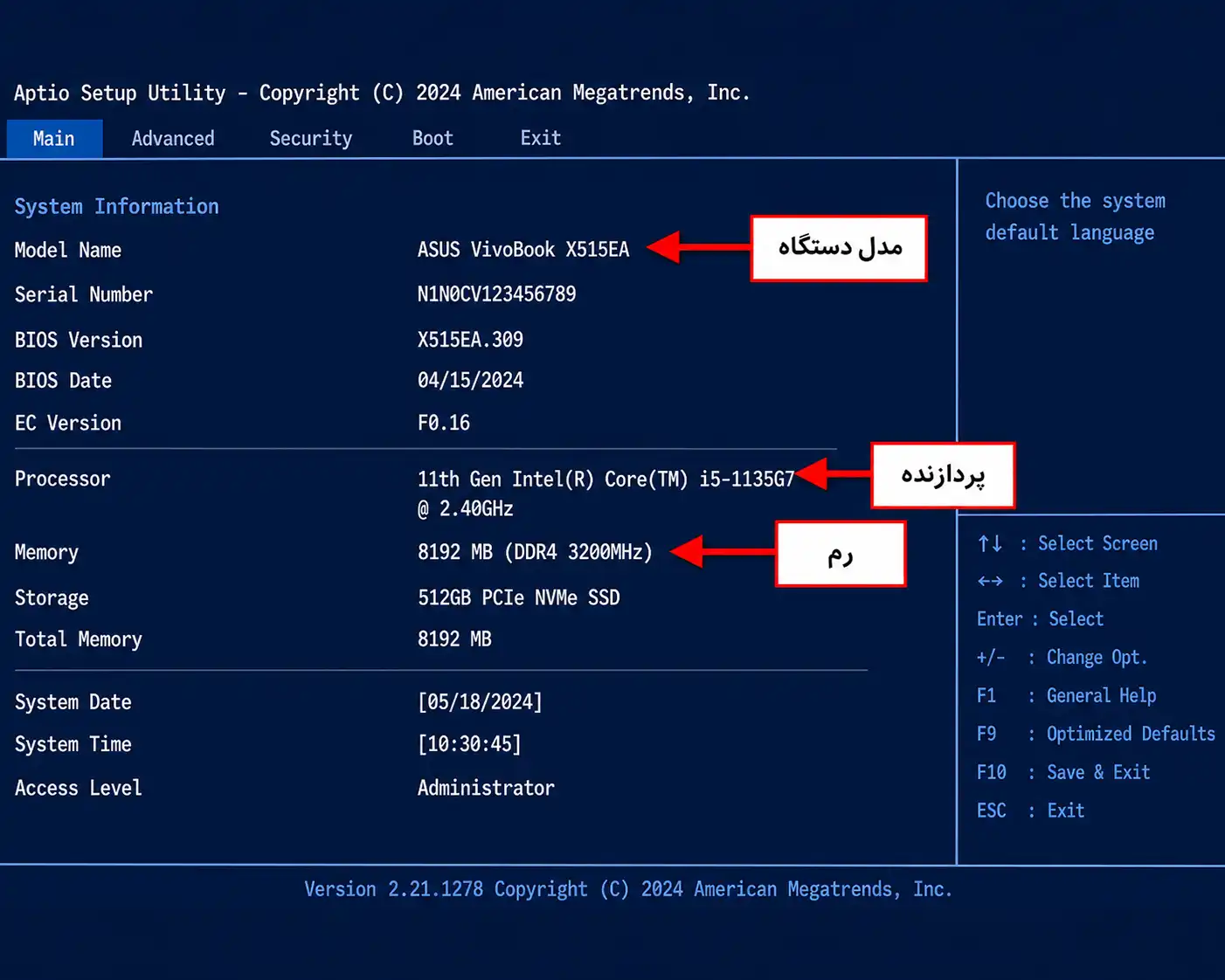Click the System Time label

73,744
